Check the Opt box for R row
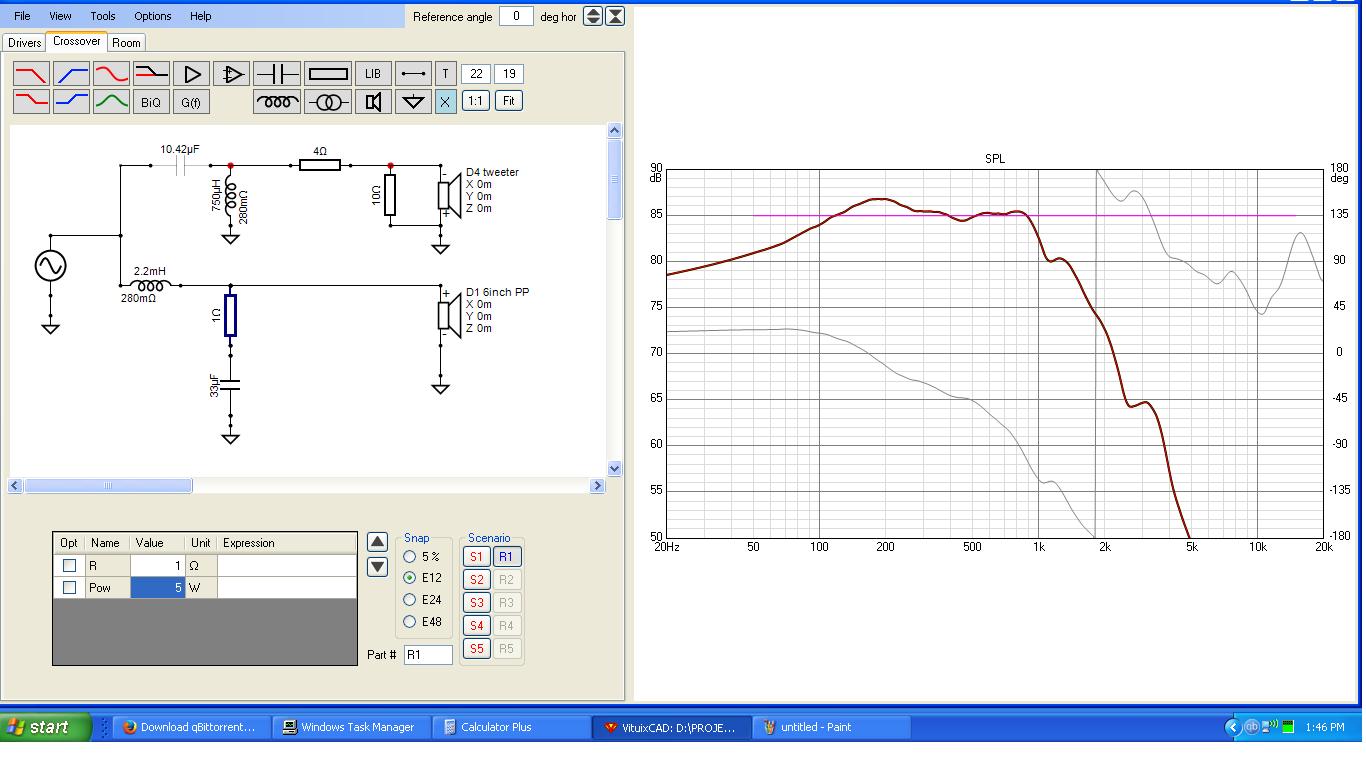 (x=69, y=565)
